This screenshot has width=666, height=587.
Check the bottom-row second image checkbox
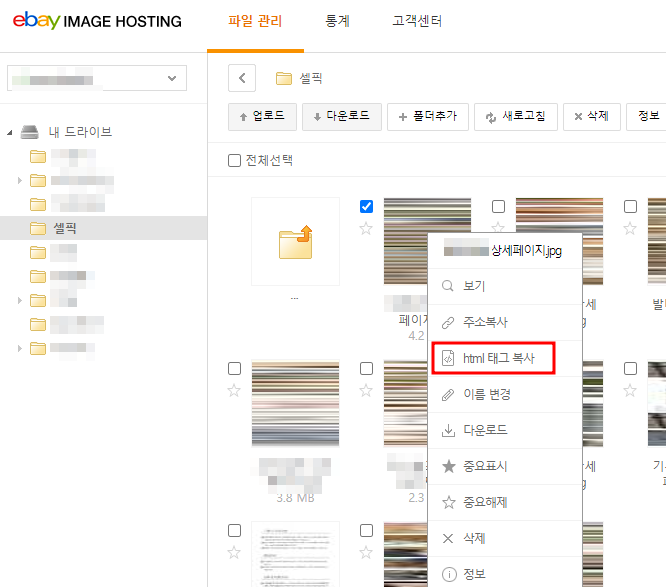(367, 531)
